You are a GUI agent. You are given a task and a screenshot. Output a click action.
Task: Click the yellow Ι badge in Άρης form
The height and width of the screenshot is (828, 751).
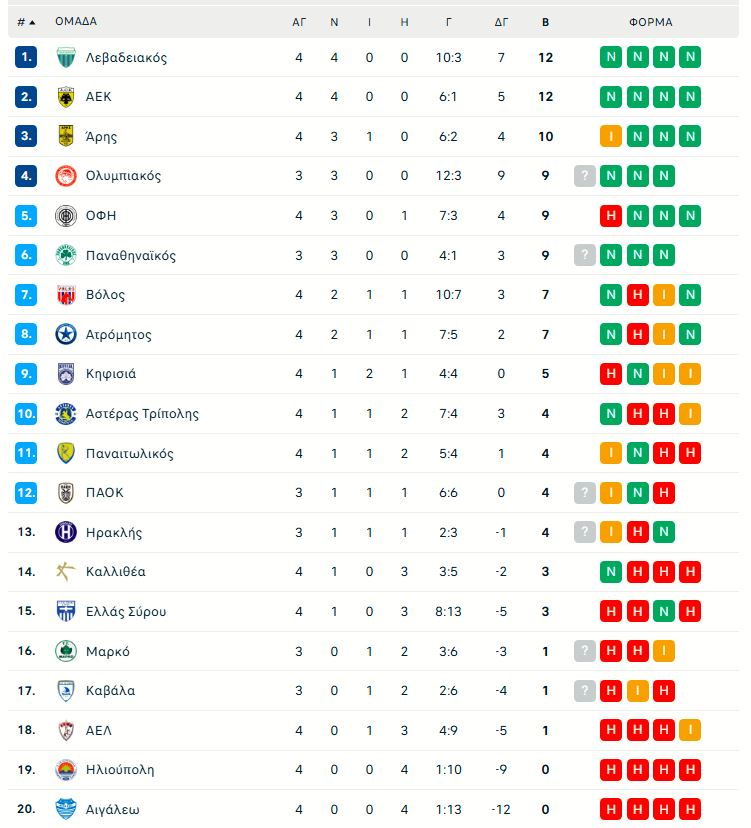point(611,137)
